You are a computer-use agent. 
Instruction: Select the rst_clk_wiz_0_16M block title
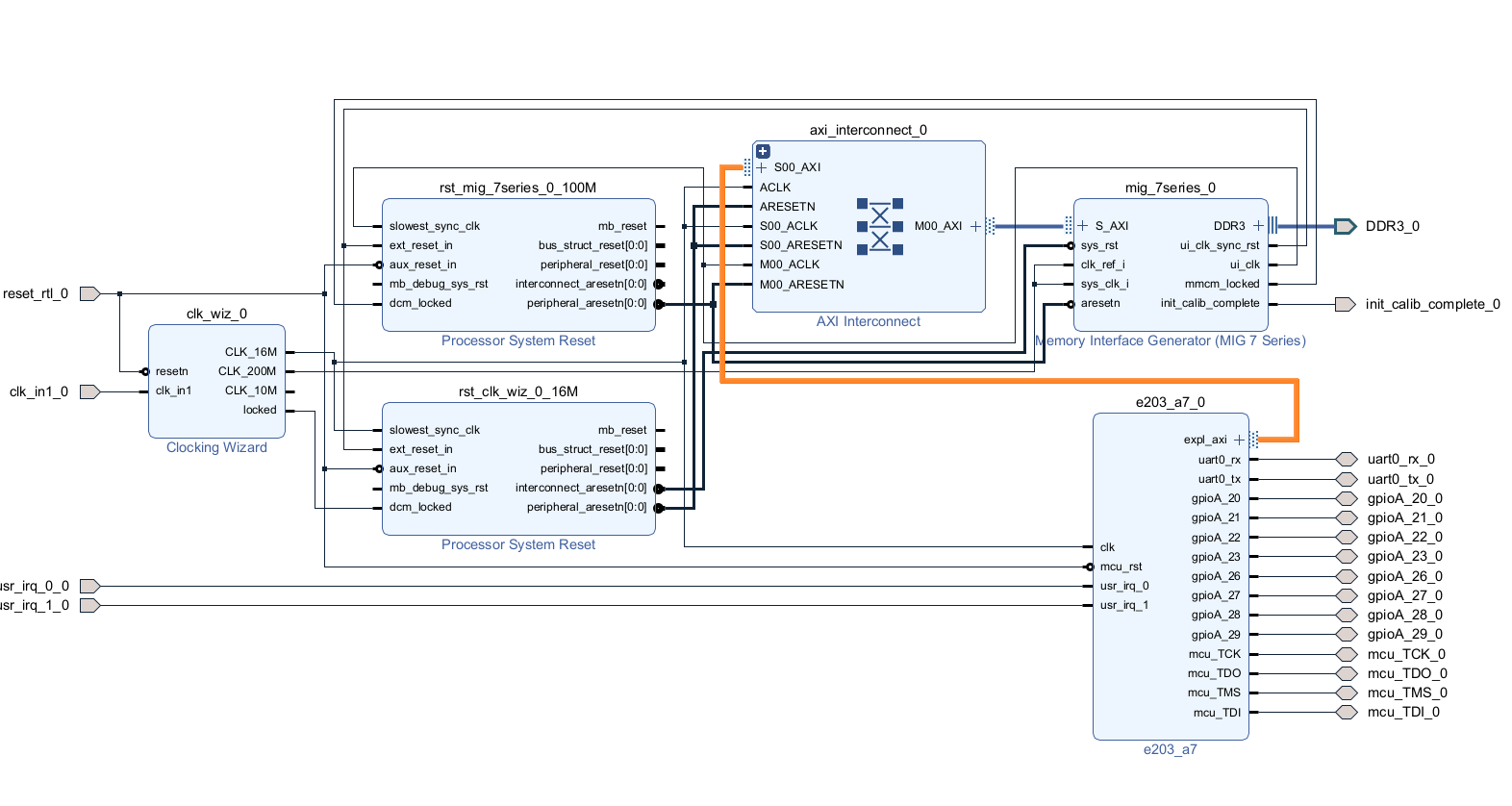(x=517, y=391)
